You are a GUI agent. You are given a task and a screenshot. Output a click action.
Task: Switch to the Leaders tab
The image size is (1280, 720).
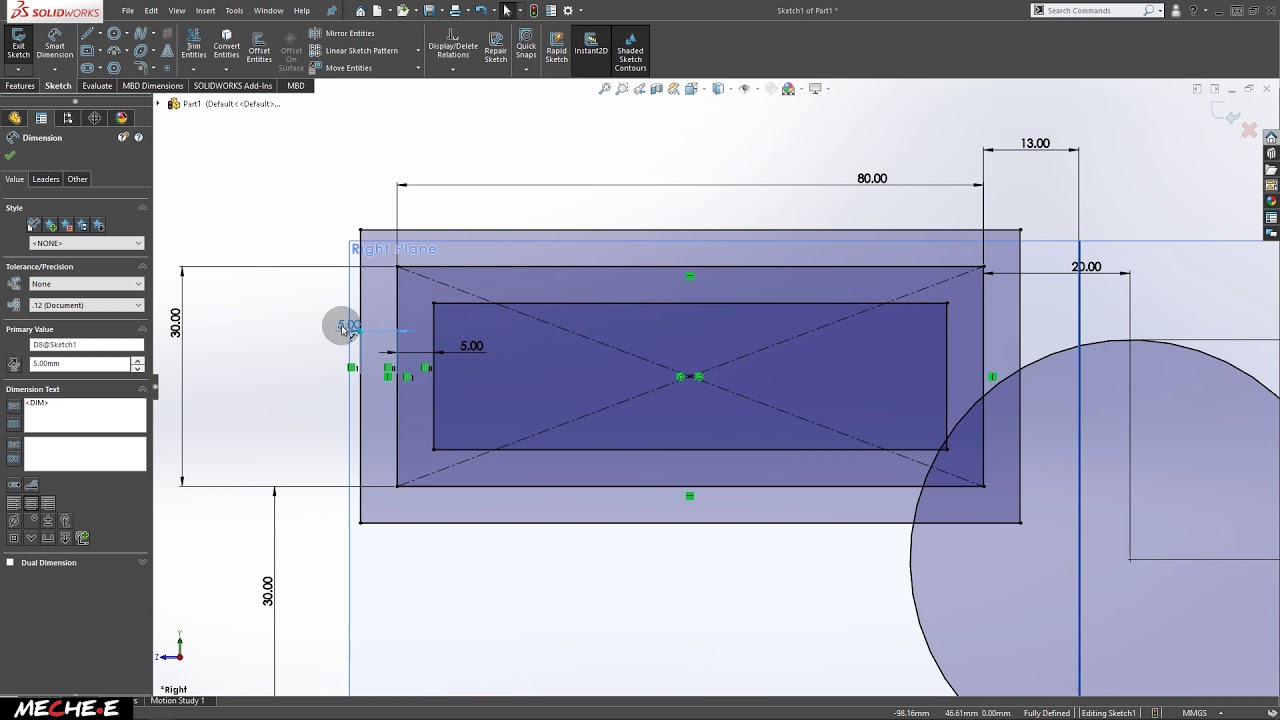46,179
